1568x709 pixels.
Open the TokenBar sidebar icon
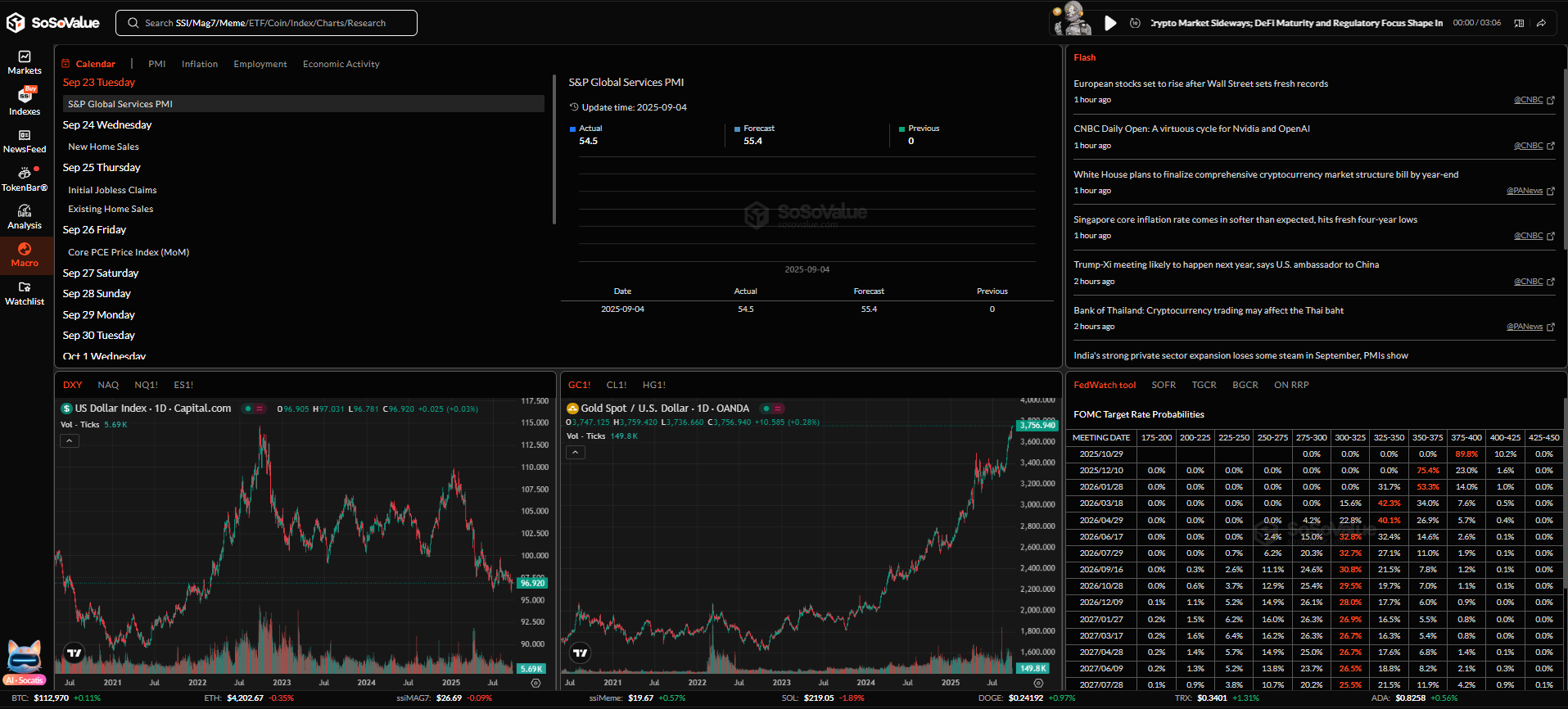(x=25, y=179)
